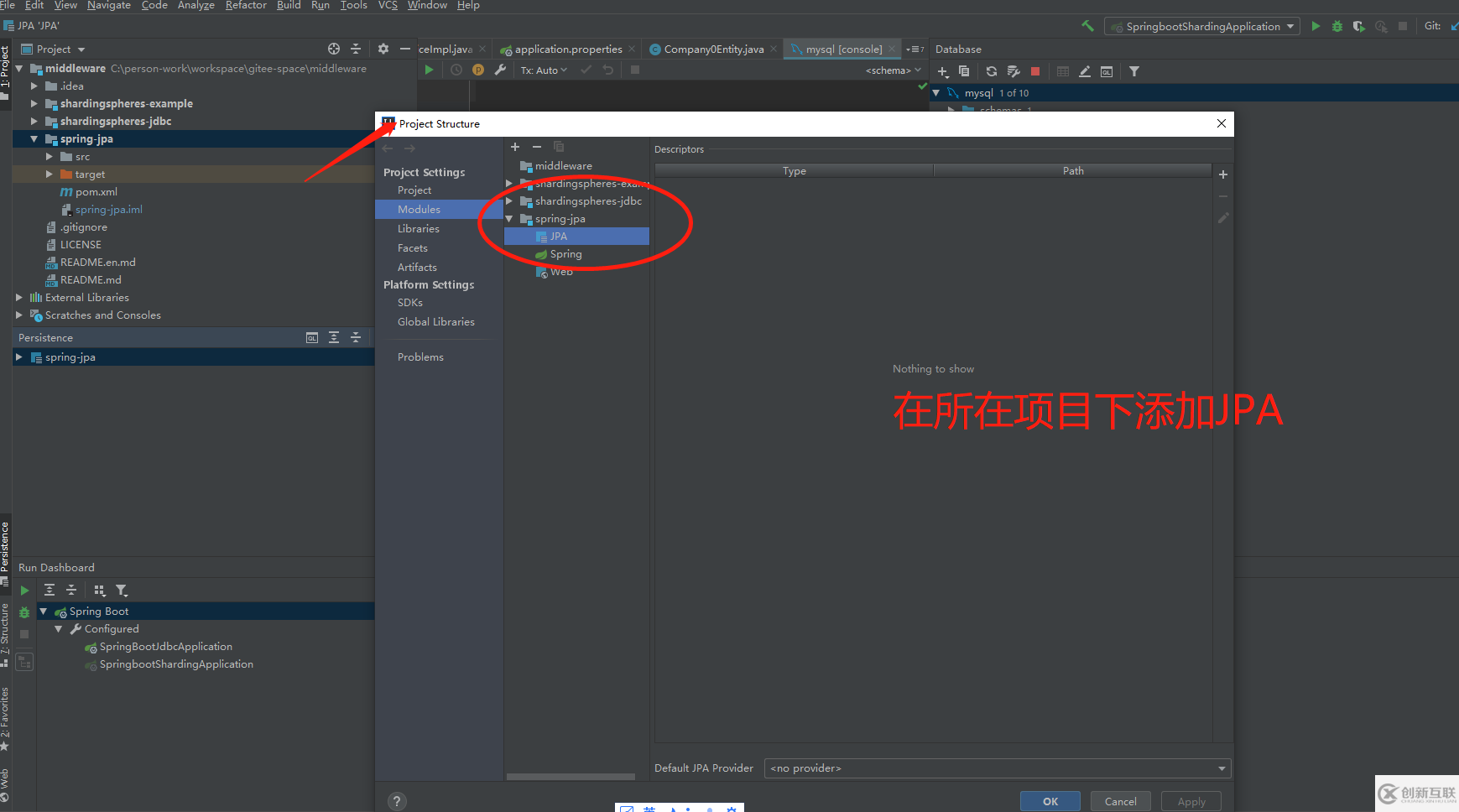This screenshot has height=812, width=1459.
Task: Open the <schema> selector dropdown in console
Action: [893, 70]
